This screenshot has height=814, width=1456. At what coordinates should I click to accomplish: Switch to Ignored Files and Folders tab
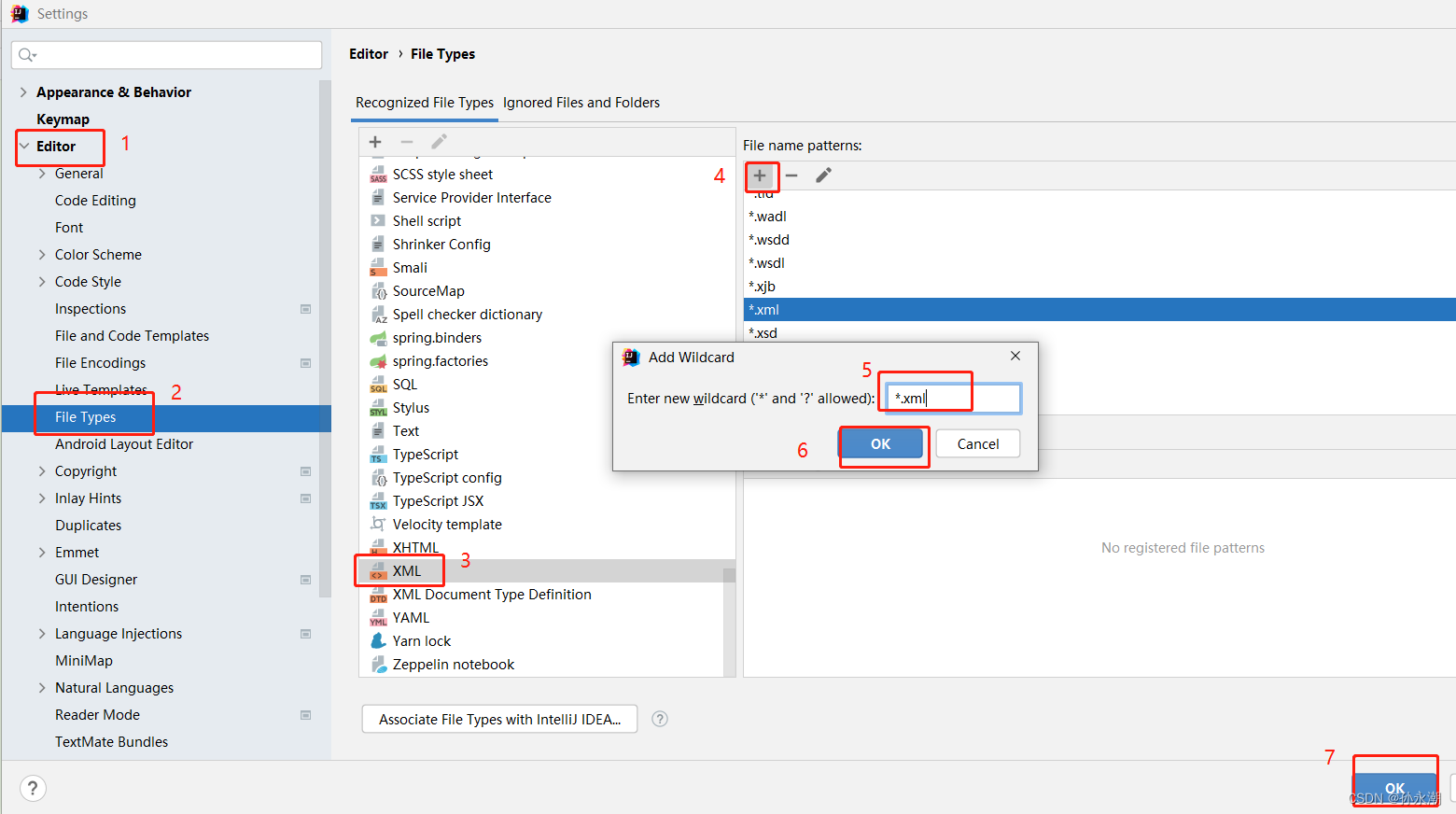(x=581, y=103)
